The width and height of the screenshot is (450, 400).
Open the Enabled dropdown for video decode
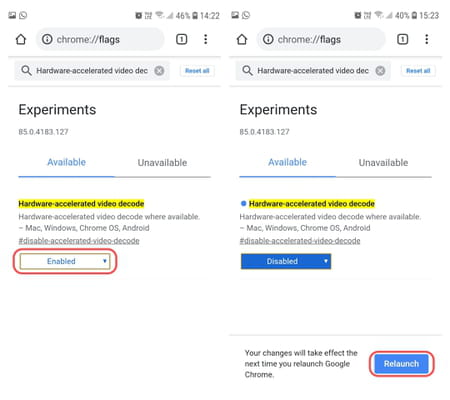[65, 261]
